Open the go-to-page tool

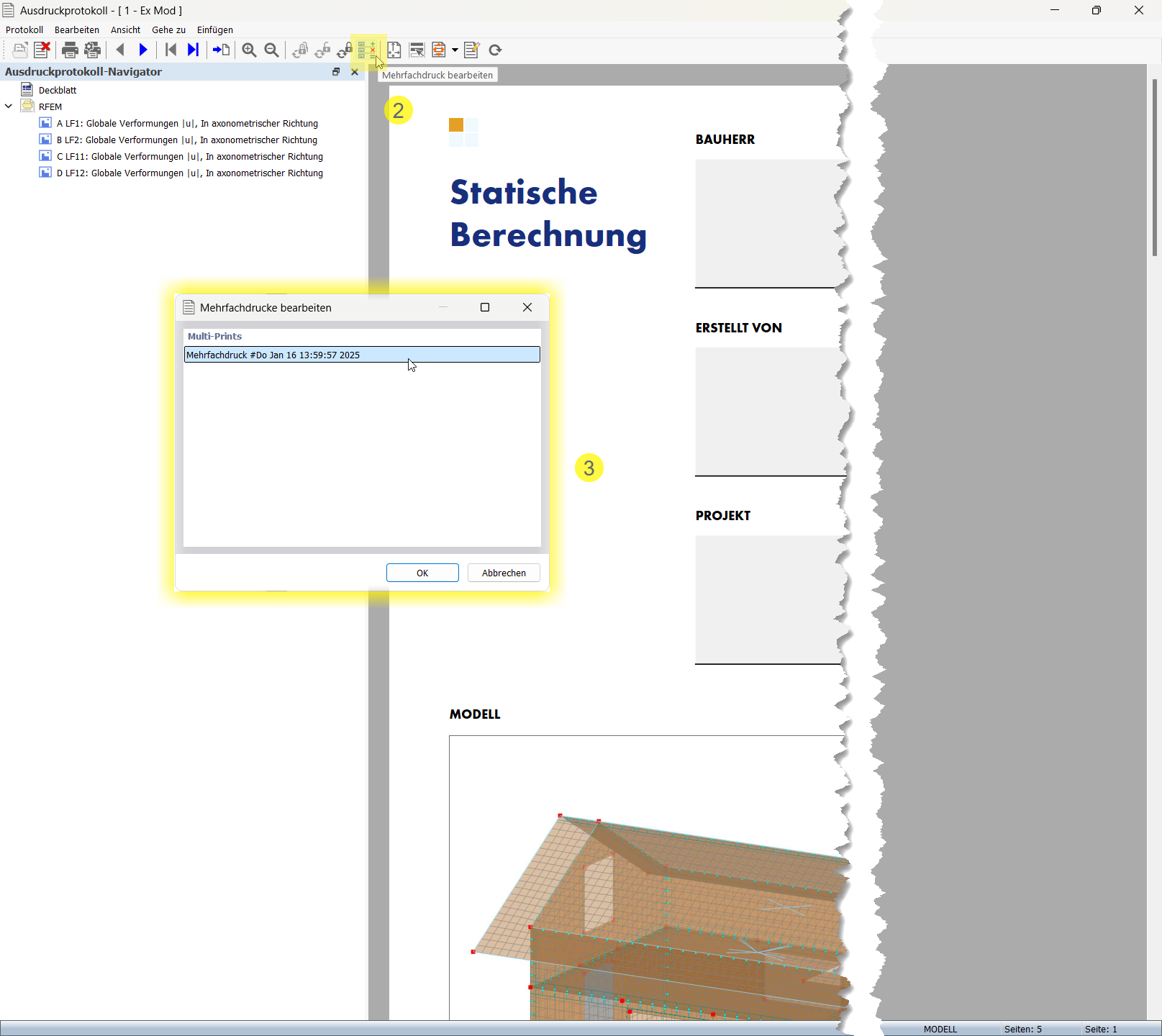click(222, 50)
